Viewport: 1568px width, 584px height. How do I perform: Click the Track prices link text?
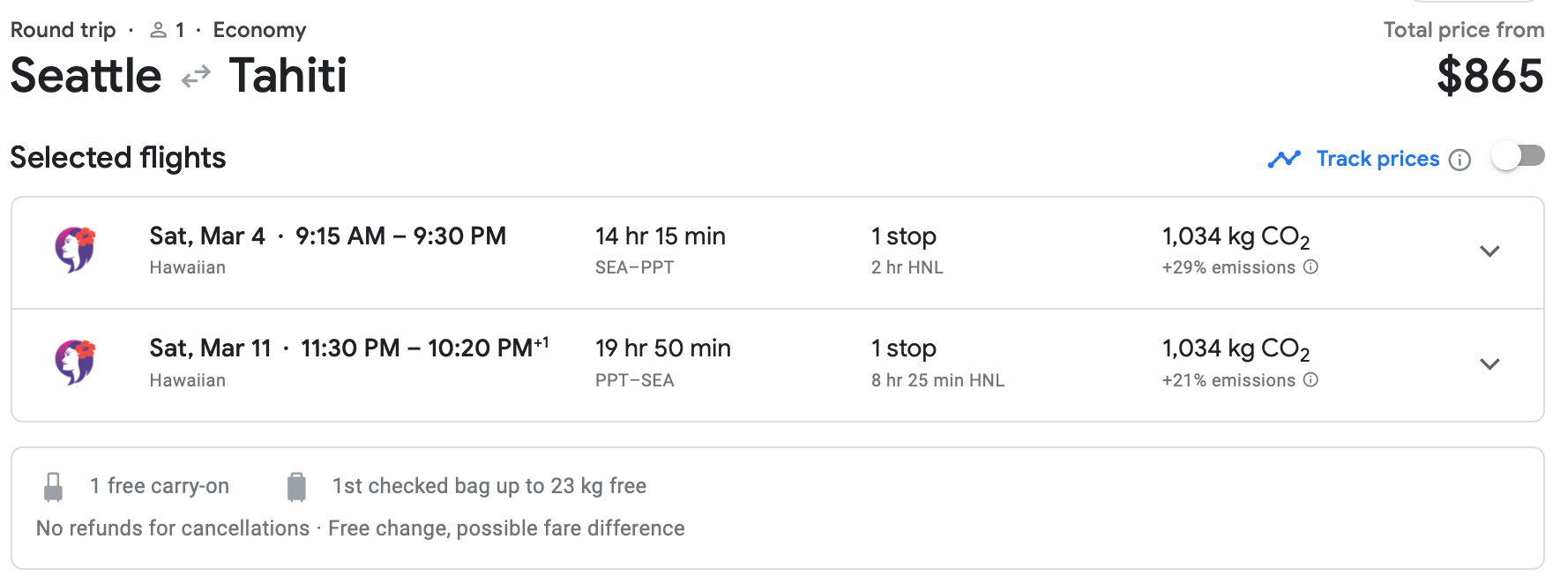click(x=1378, y=159)
